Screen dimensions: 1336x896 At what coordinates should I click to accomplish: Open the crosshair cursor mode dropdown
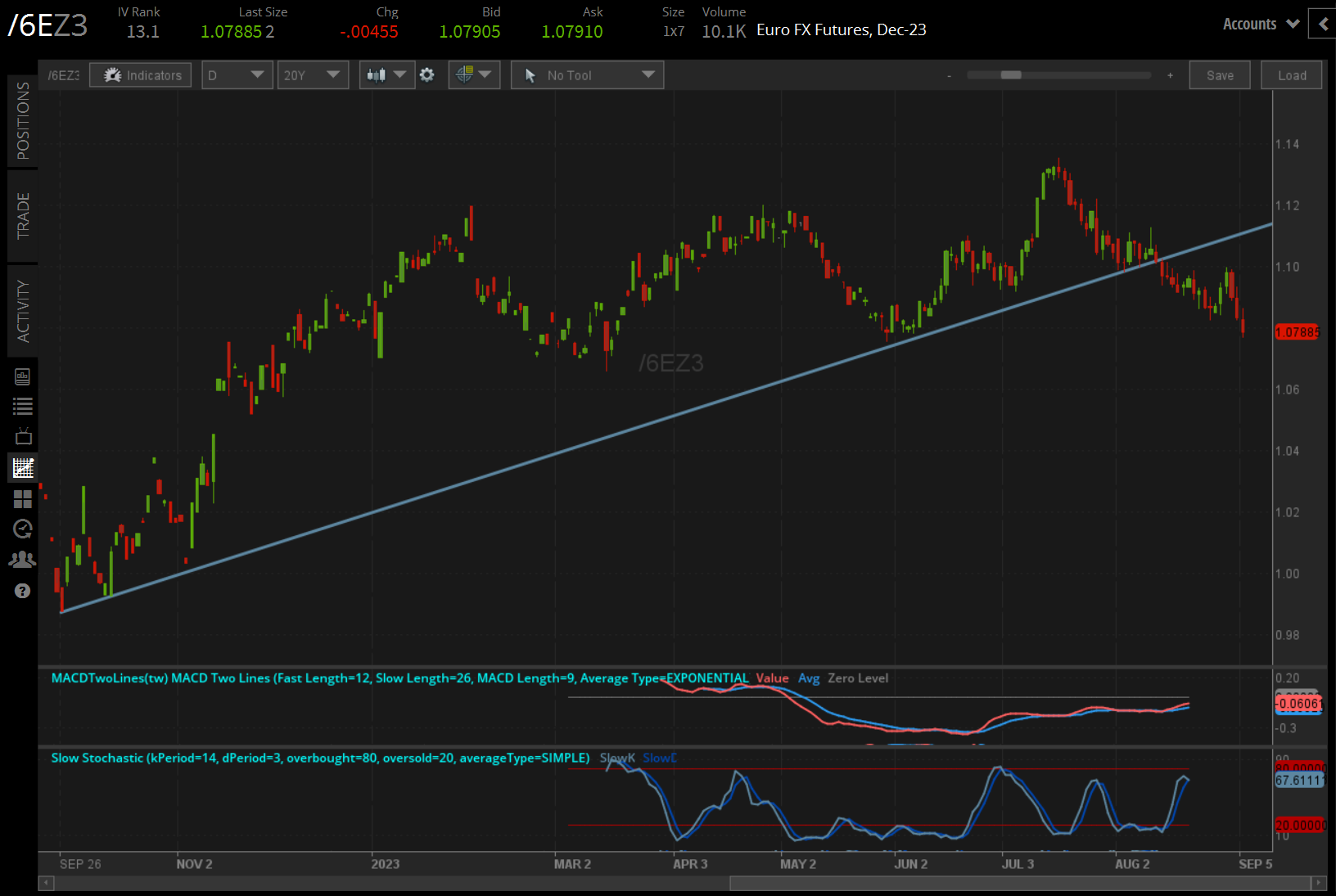(474, 75)
